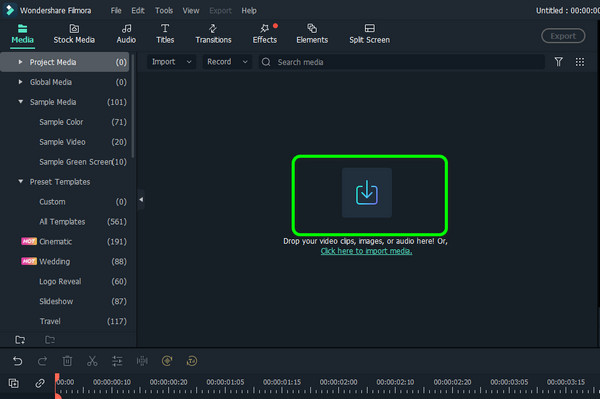Click the add track manager icon
The height and width of the screenshot is (399, 600).
14,383
